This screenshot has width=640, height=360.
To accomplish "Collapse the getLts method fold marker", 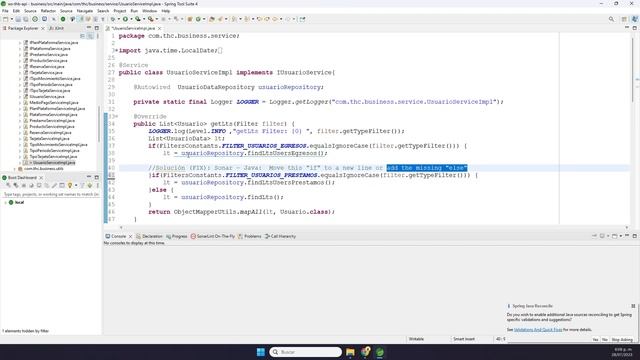I will (x=116, y=117).
